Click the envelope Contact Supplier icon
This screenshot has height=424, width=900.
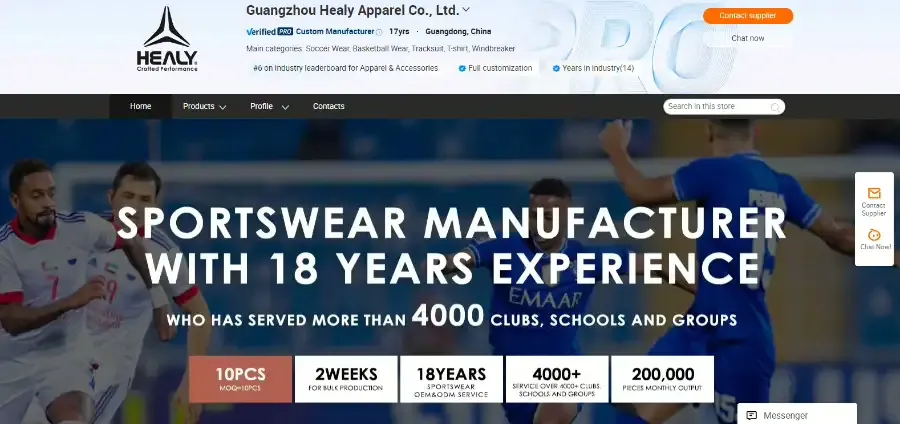874,193
